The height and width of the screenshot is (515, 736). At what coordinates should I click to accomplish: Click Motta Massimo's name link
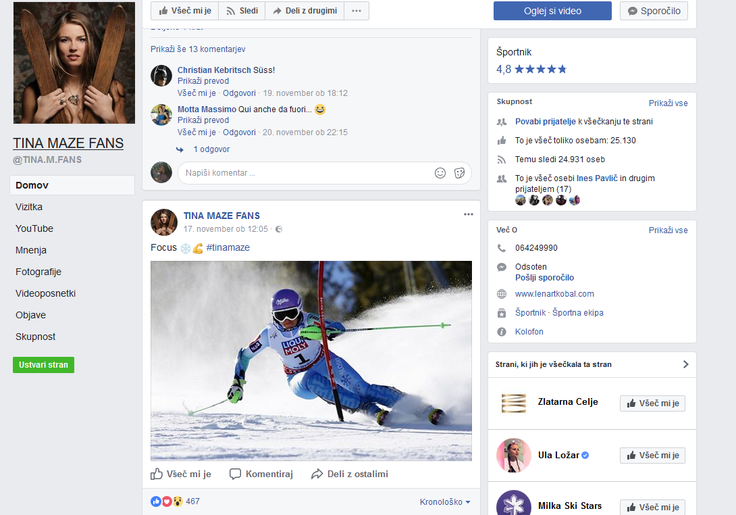207,109
